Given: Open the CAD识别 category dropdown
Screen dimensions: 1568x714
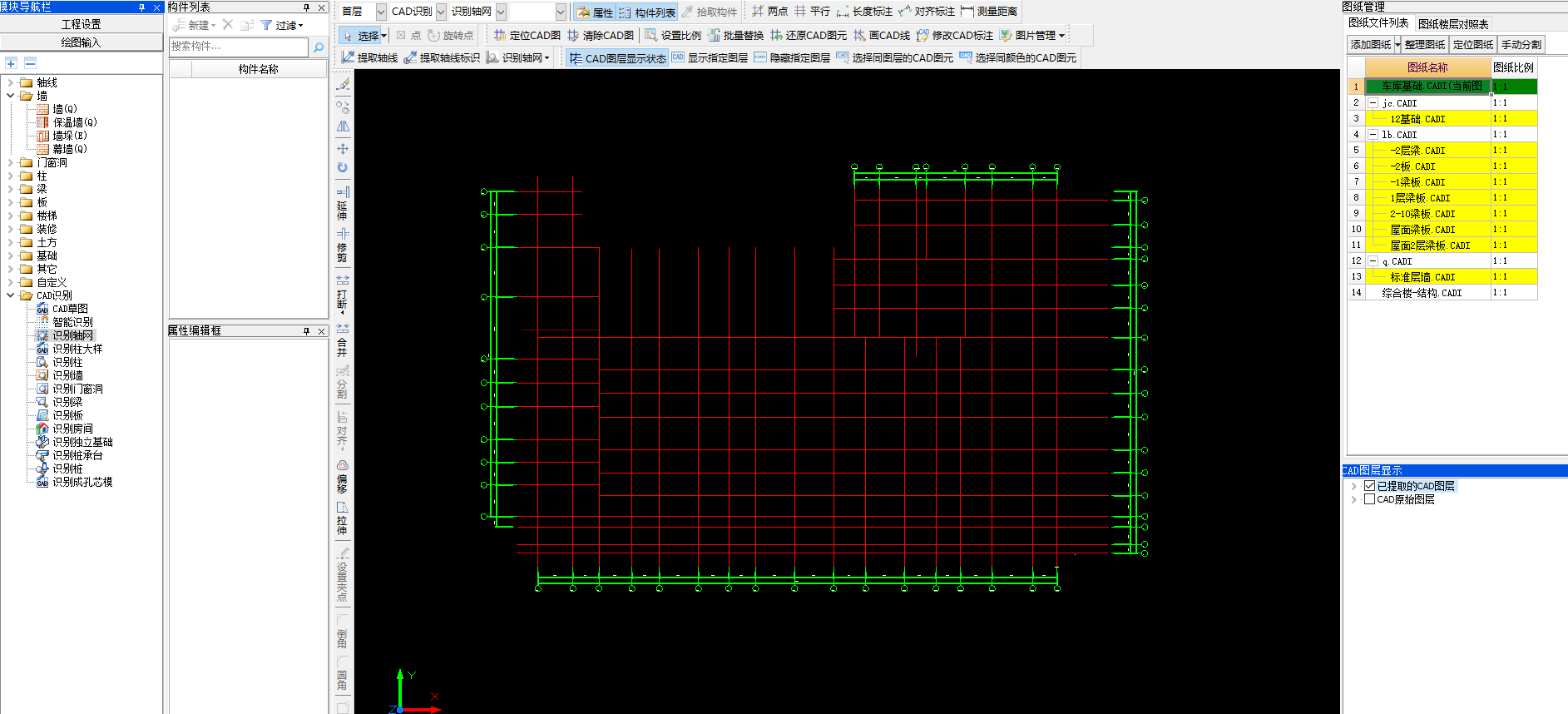Looking at the screenshot, I should [441, 12].
